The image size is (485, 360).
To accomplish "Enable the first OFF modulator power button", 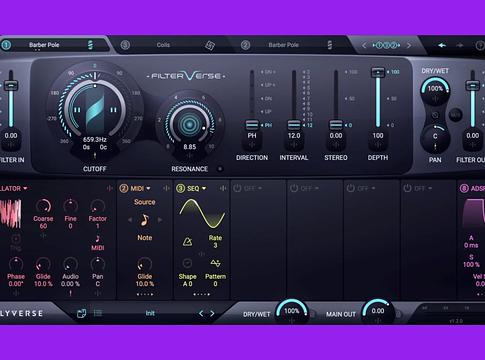I will 237,188.
